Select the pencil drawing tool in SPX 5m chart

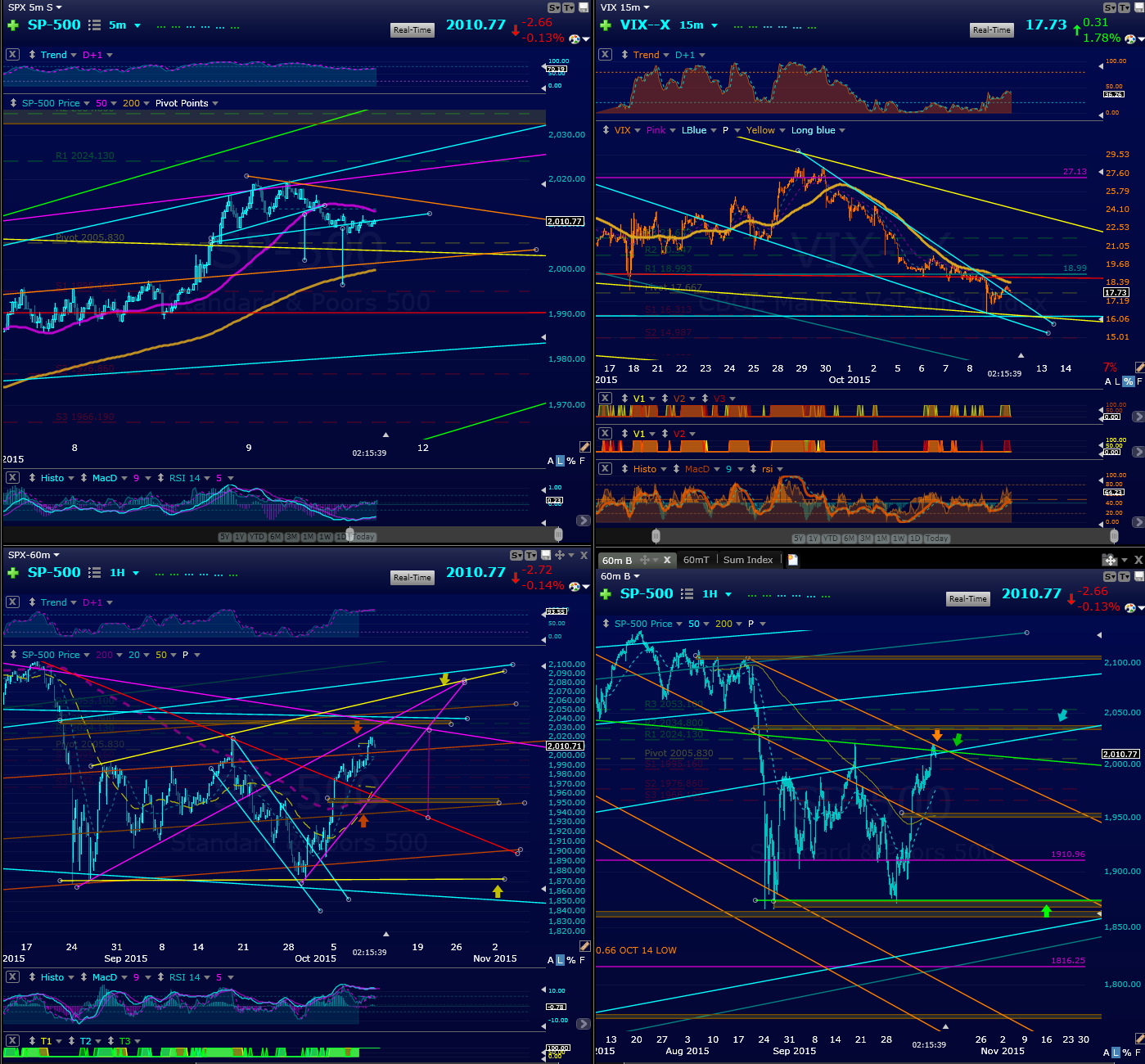tap(584, 447)
